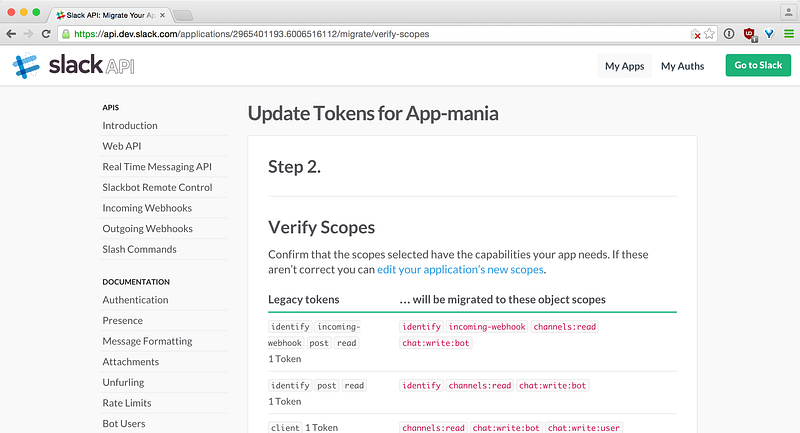Click the address bar URL

point(252,34)
